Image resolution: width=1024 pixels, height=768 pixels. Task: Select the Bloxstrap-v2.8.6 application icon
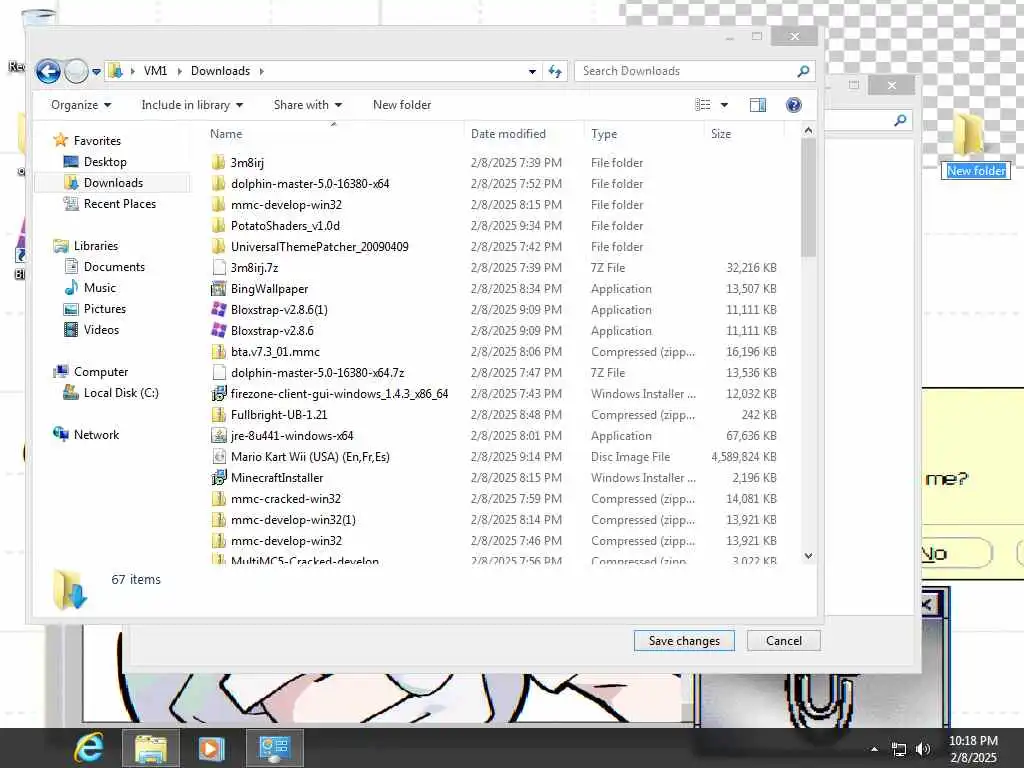coord(219,330)
